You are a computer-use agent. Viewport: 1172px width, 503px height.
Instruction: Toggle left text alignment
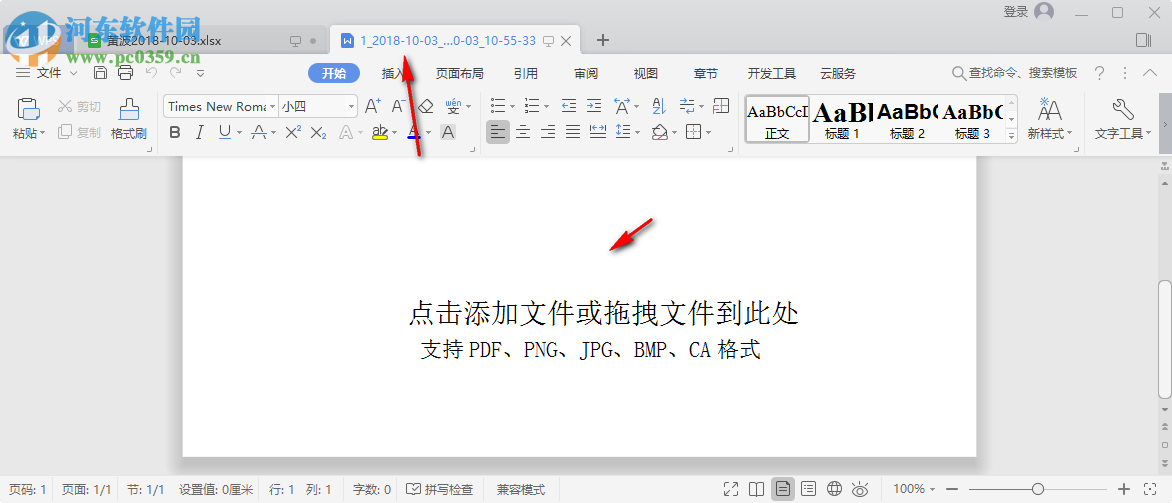498,132
